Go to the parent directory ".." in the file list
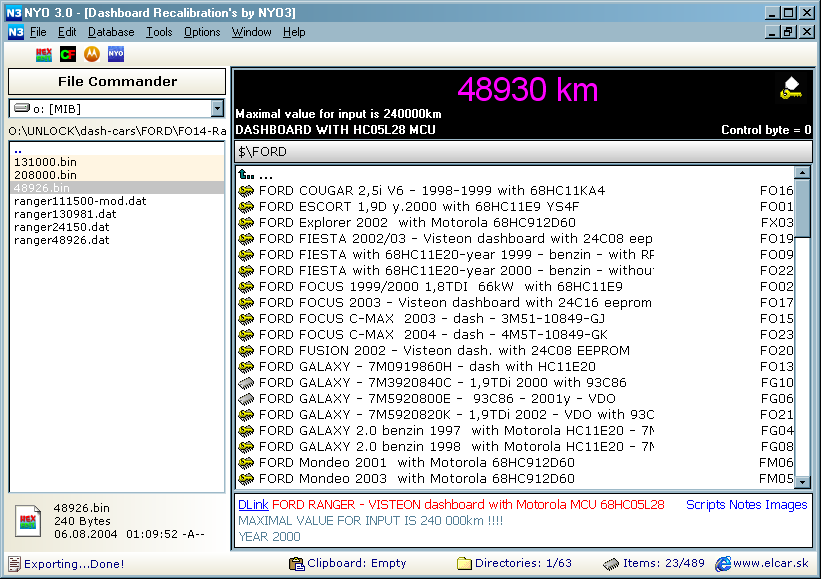 point(18,149)
